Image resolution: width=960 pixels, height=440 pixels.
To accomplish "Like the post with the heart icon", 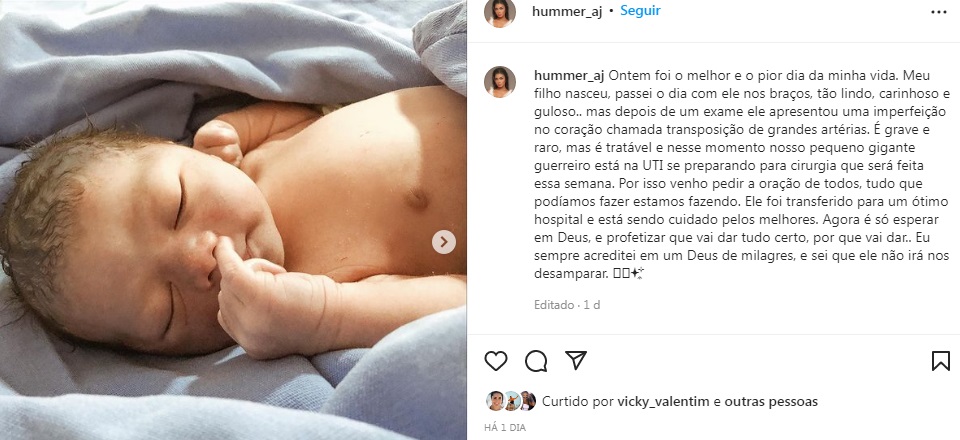I will (x=496, y=361).
